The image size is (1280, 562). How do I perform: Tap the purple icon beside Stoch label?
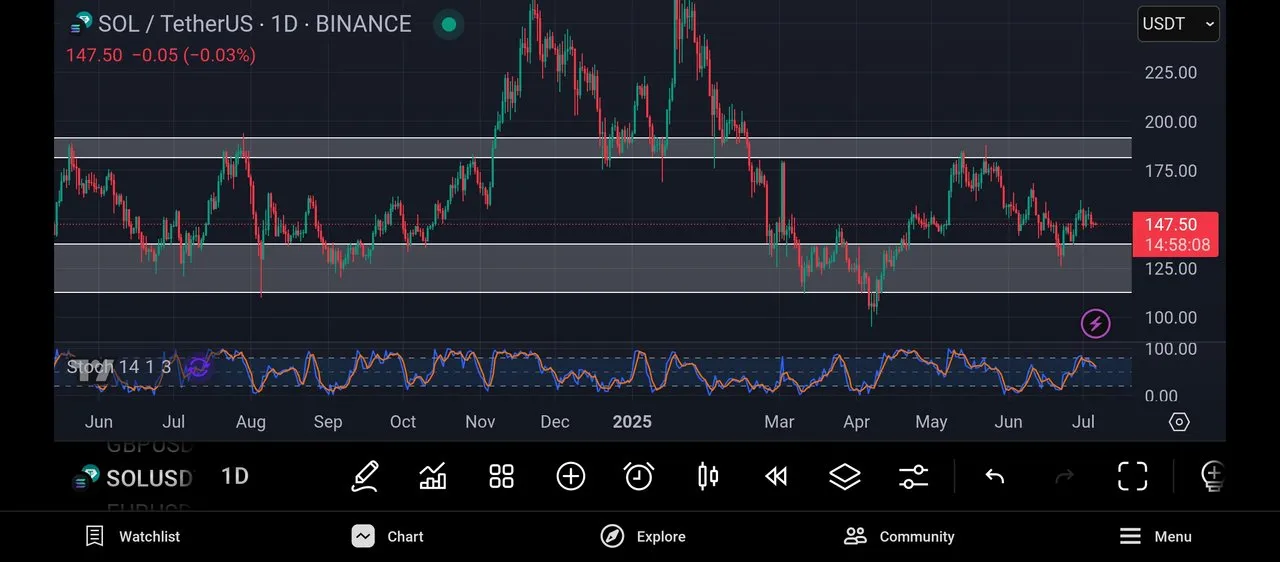[x=198, y=367]
